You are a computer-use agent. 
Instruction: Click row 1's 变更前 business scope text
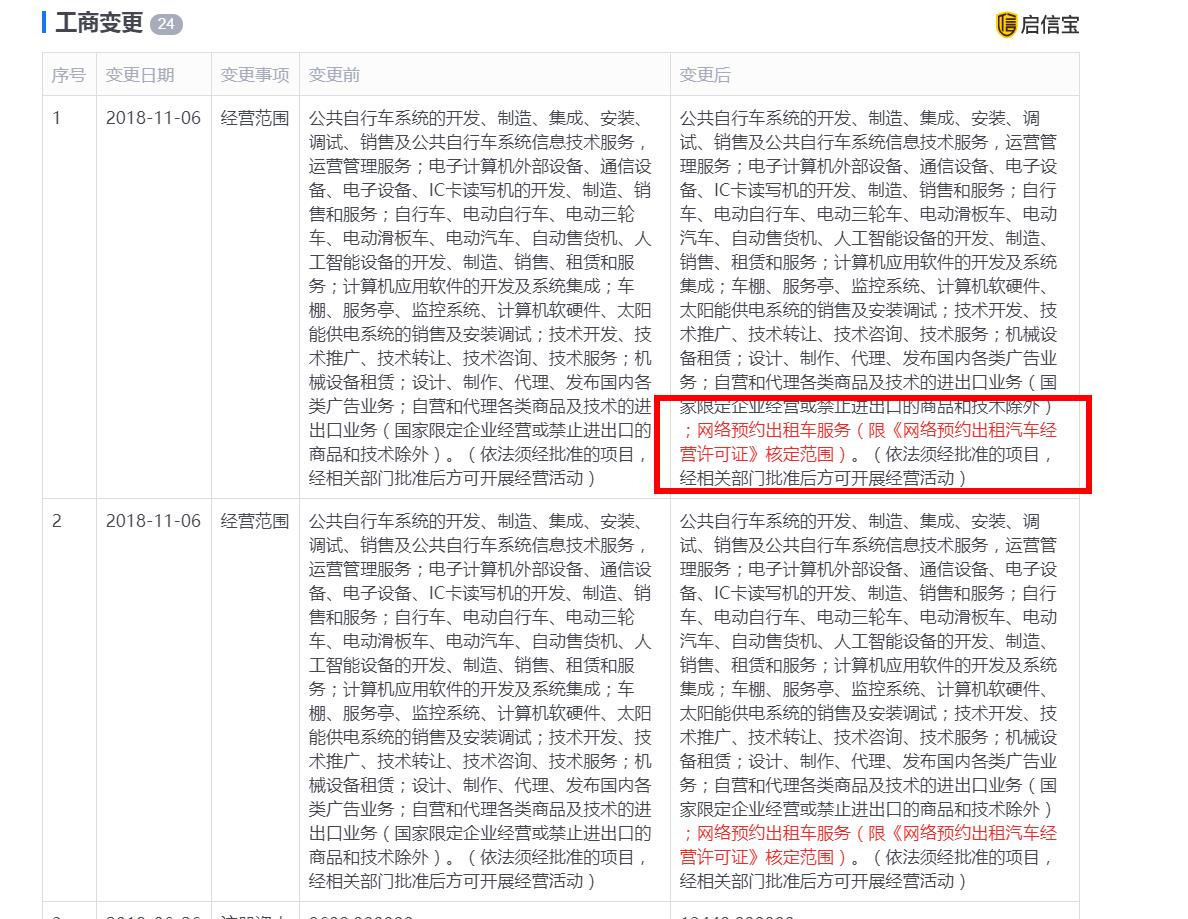tap(480, 298)
